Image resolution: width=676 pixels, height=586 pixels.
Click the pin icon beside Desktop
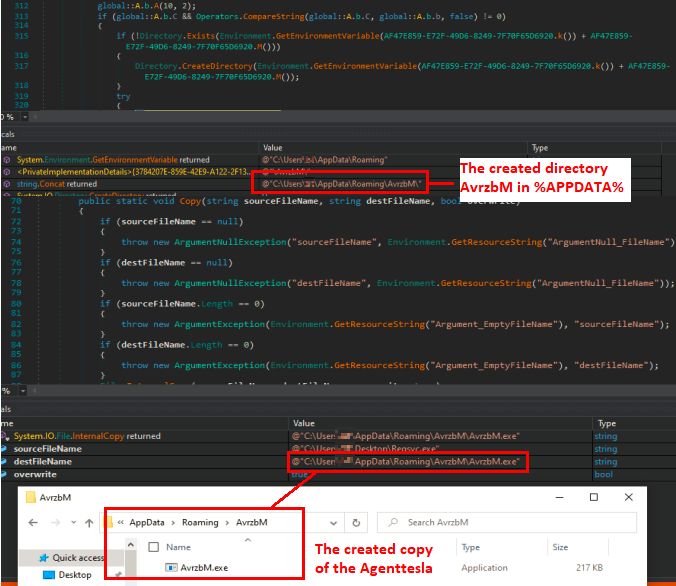tap(118, 574)
